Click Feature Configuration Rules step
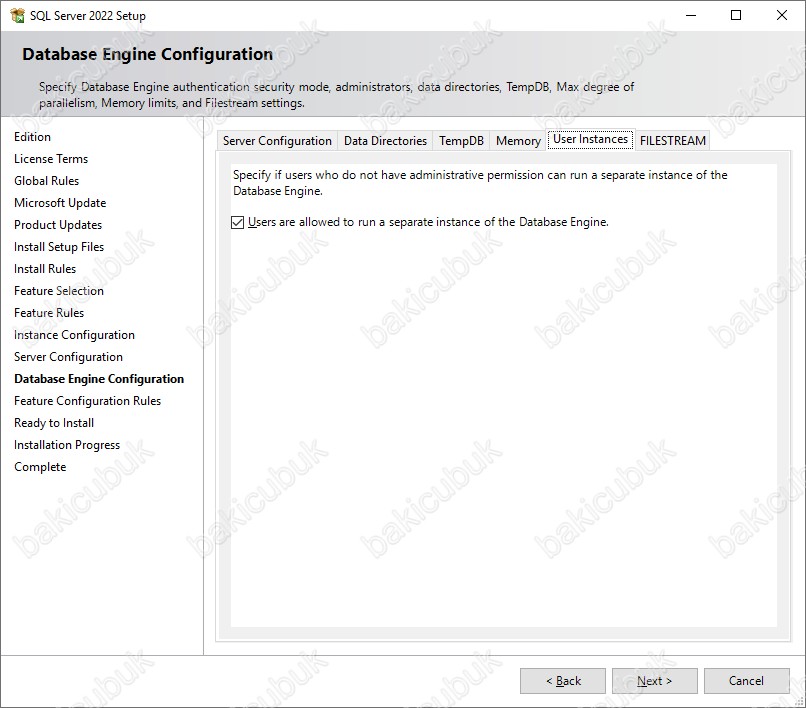 [x=87, y=401]
